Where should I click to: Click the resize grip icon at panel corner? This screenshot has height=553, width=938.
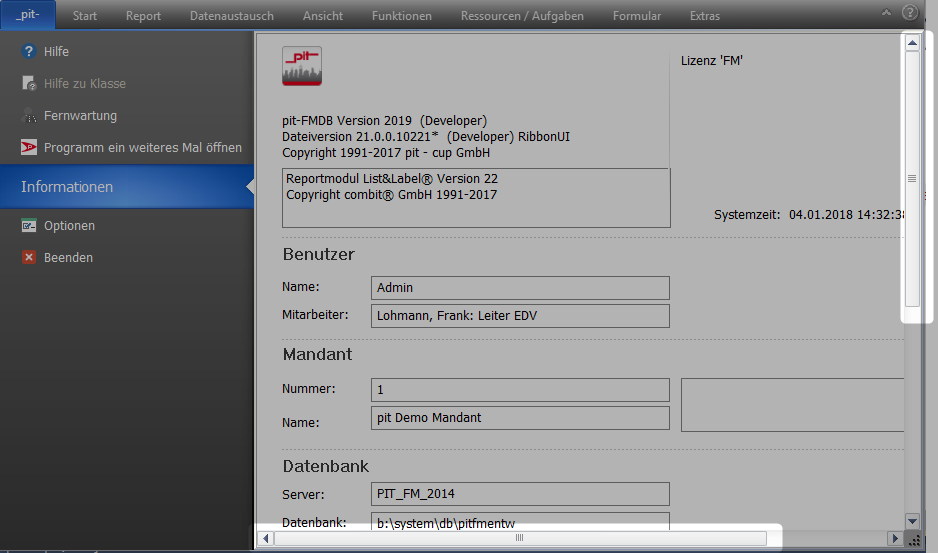pyautogui.click(x=913, y=540)
